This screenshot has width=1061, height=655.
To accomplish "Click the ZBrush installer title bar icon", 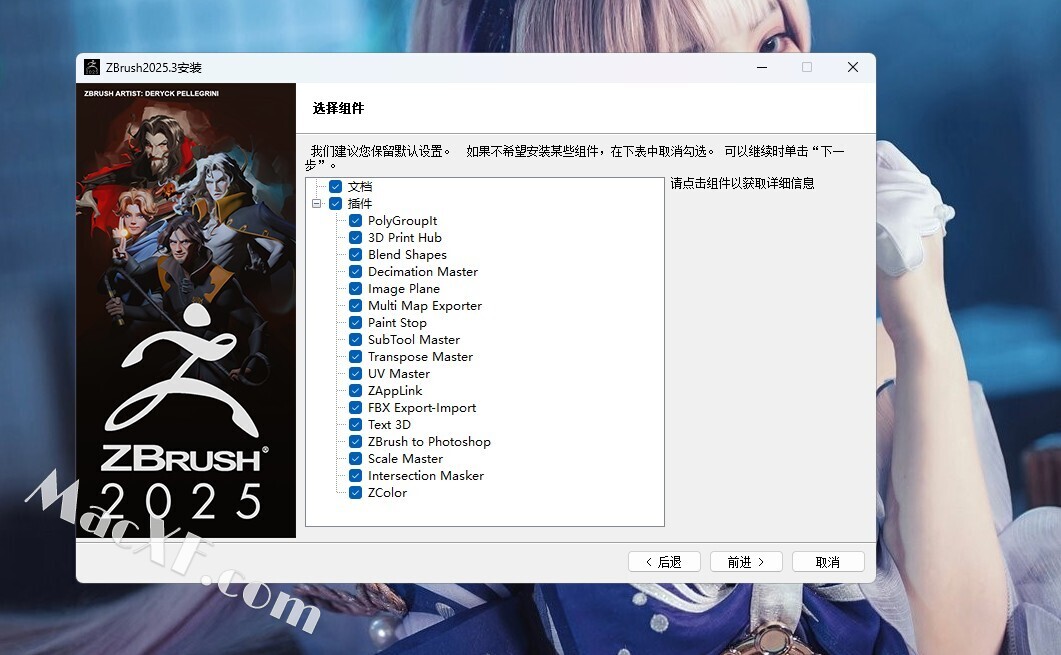I will (91, 67).
